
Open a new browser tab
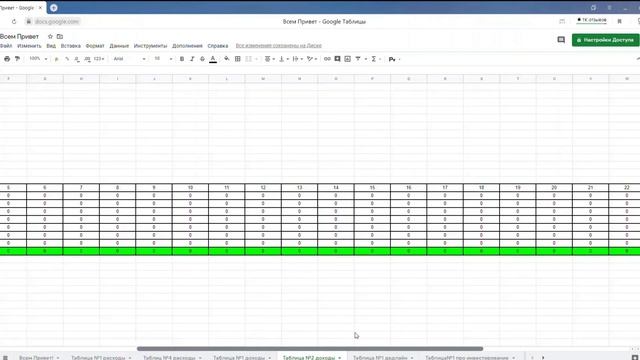(x=53, y=8)
